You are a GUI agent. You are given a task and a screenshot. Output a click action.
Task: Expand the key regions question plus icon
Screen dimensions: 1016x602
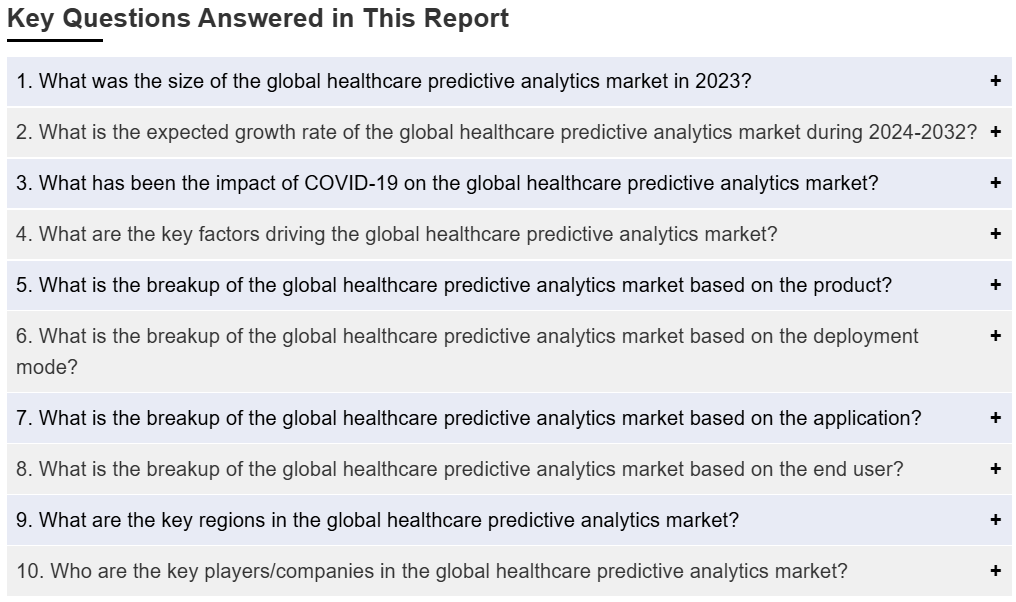(x=995, y=520)
